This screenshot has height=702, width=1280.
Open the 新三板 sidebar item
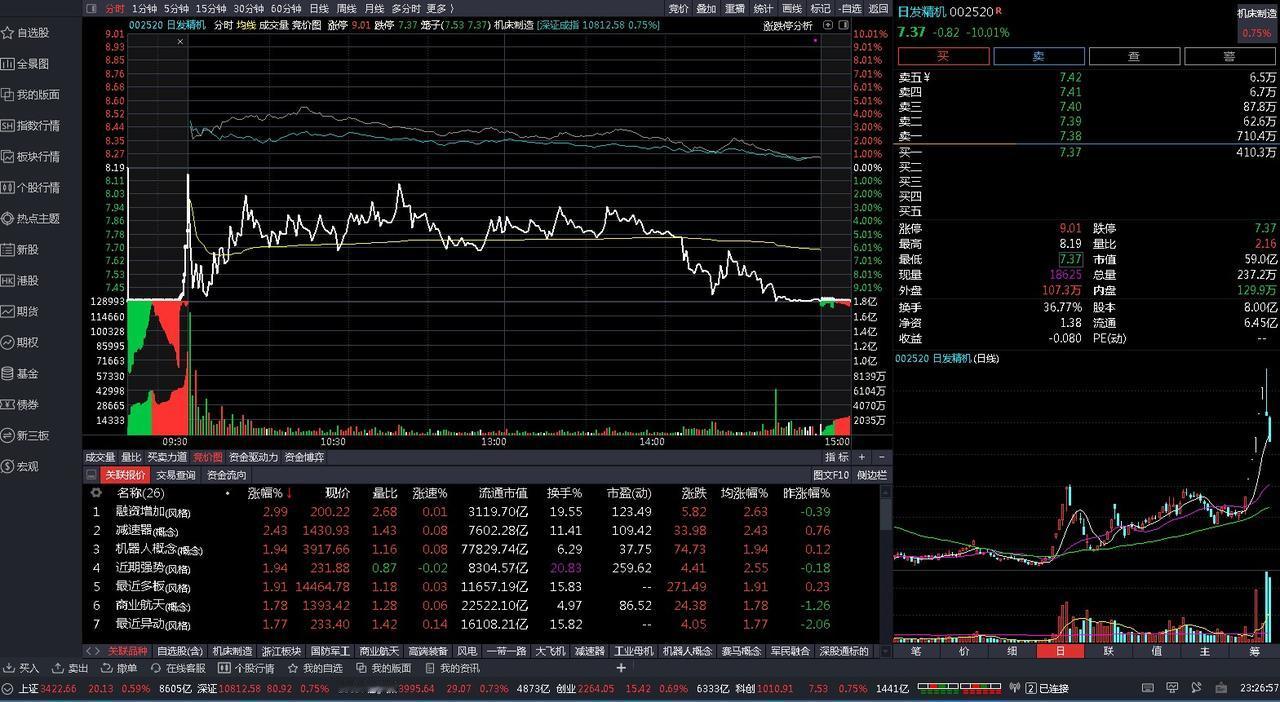(x=25, y=436)
